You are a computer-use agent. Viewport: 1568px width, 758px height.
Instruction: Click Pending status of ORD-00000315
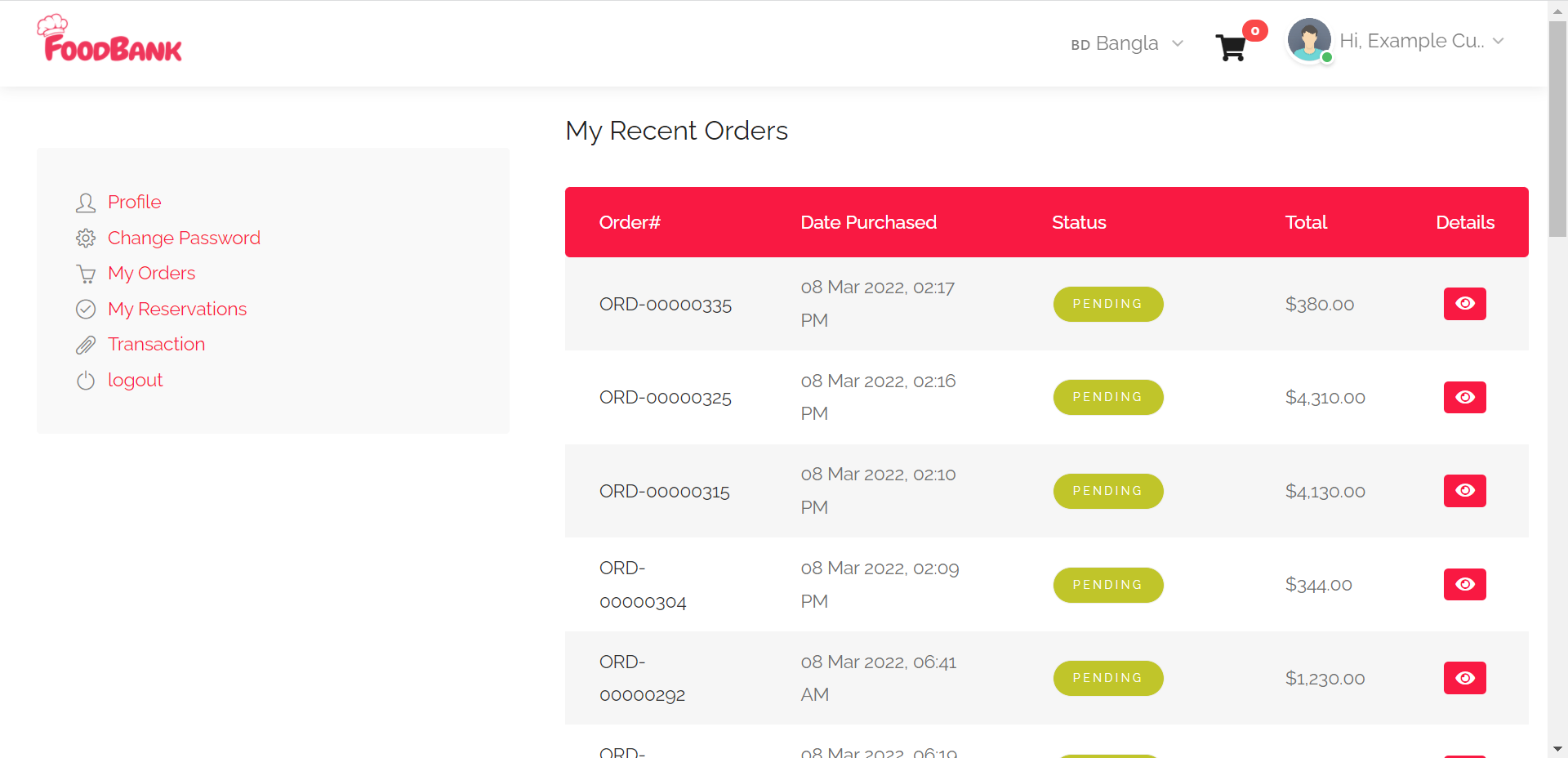tap(1108, 491)
